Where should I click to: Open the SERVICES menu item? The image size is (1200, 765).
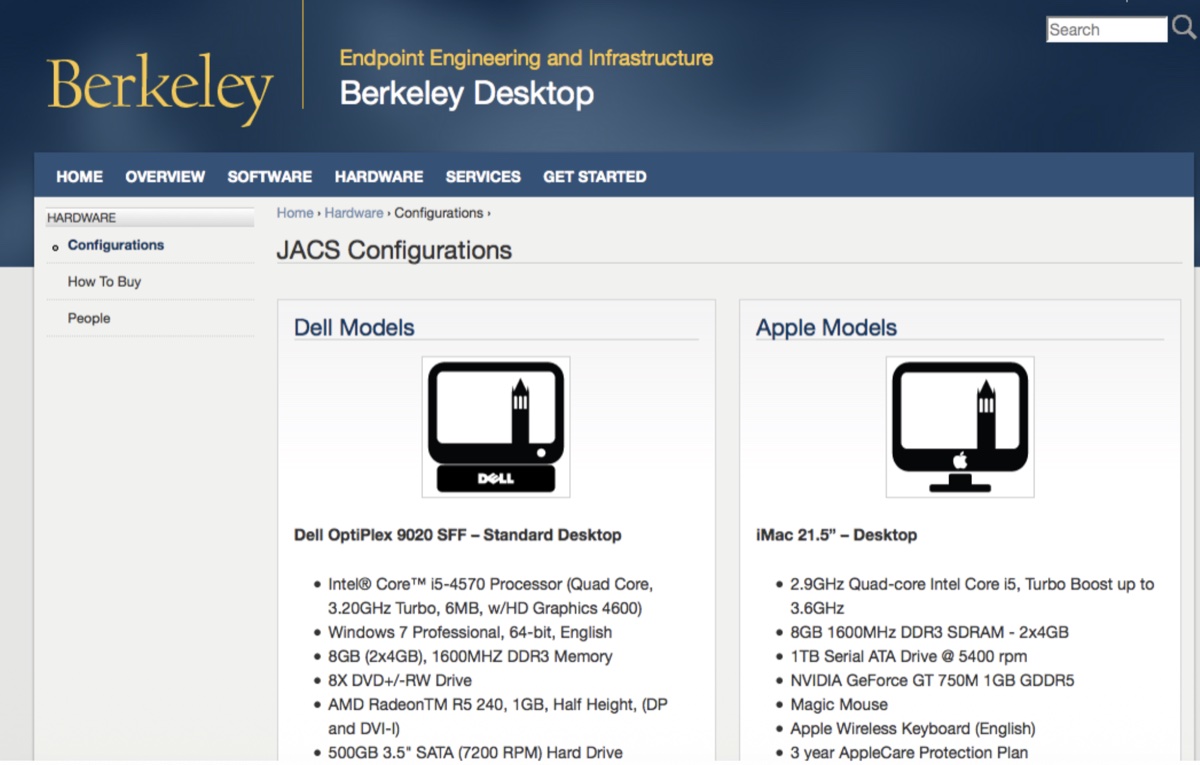483,177
